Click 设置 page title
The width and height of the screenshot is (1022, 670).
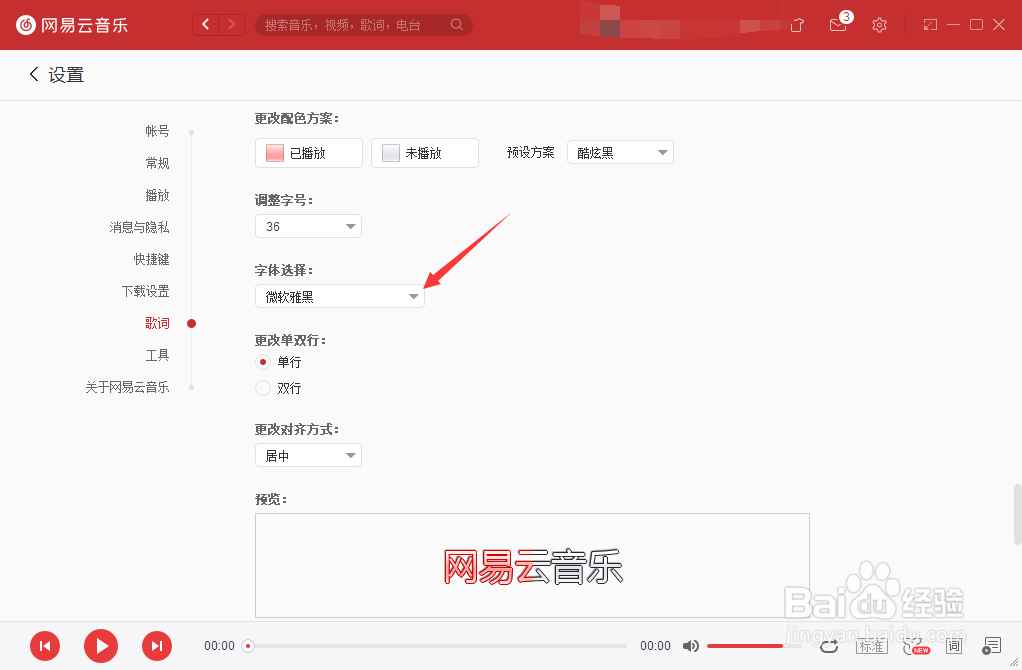[66, 74]
